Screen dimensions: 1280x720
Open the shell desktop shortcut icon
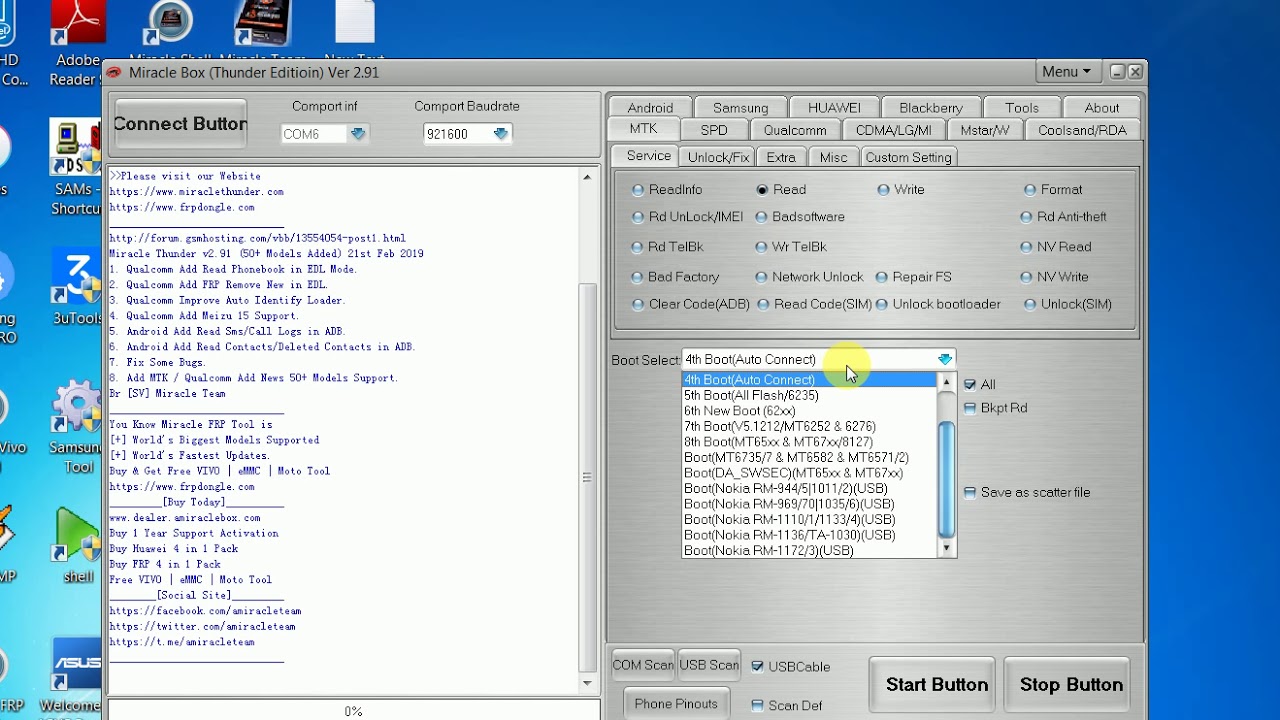point(78,545)
